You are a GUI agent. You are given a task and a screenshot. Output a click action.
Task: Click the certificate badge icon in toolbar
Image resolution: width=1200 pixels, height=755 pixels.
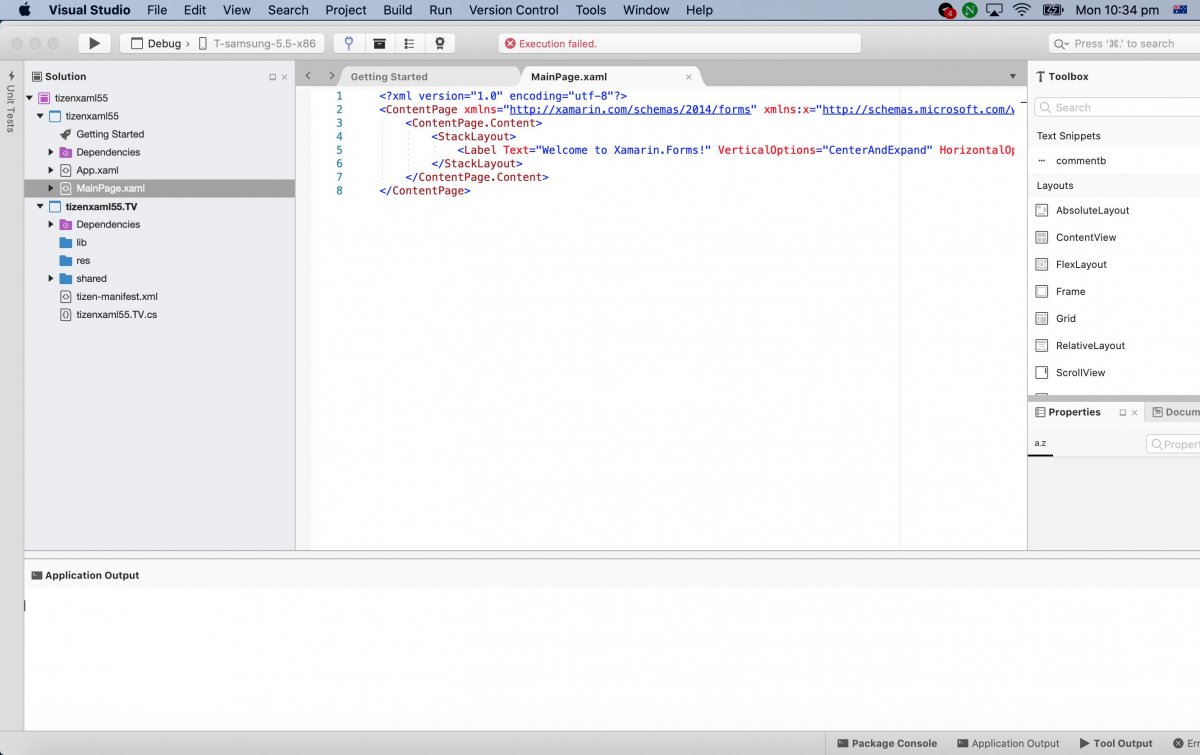click(439, 44)
